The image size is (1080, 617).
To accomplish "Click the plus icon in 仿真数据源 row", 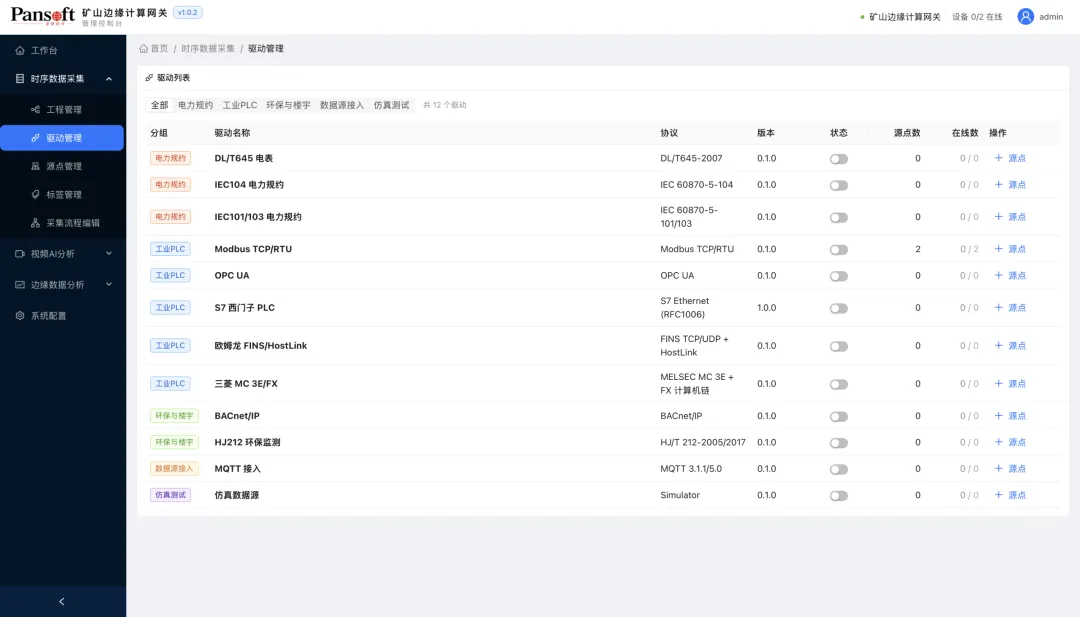I will 999,494.
